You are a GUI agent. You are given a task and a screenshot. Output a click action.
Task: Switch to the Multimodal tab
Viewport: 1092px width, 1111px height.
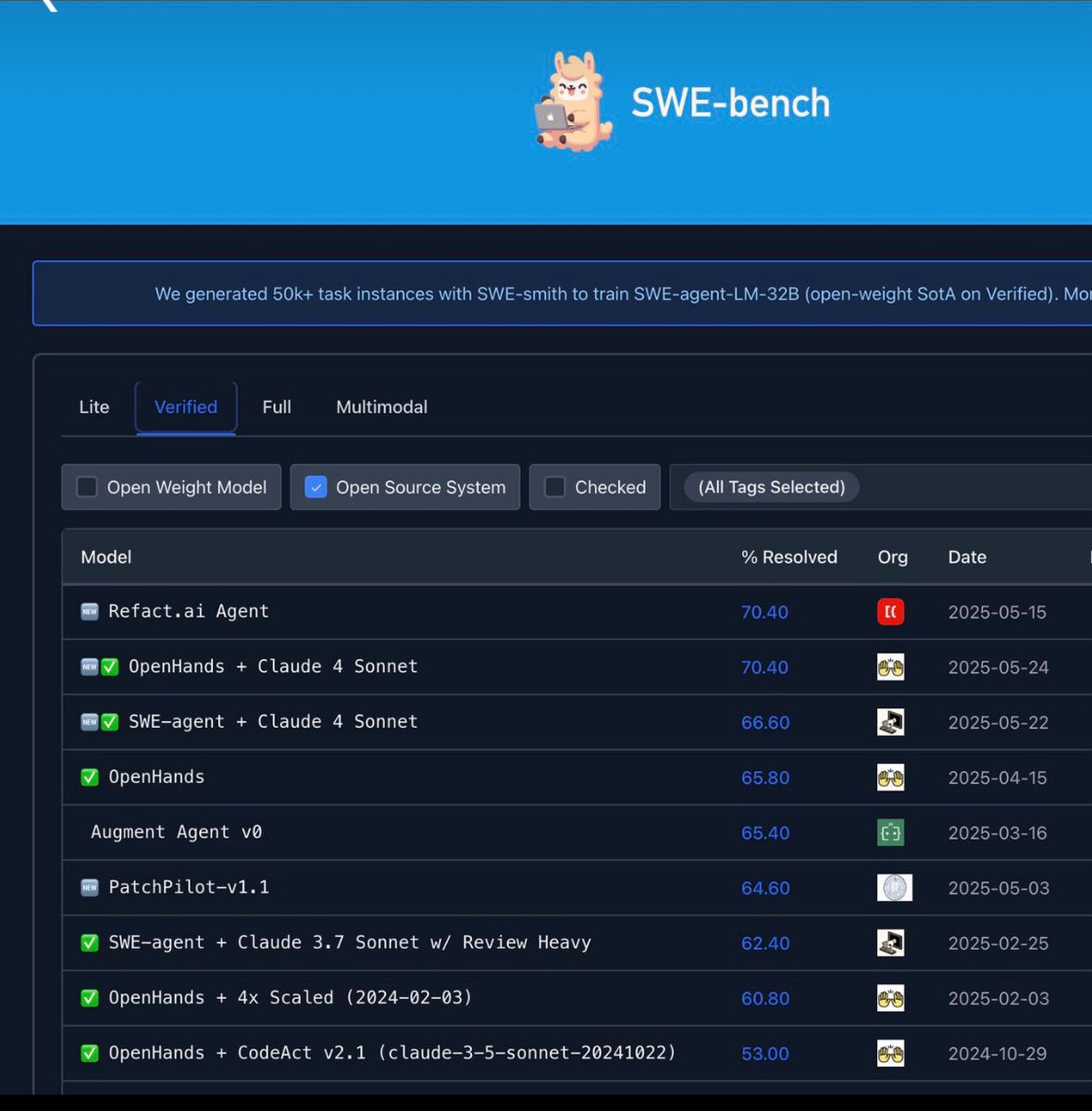click(x=381, y=407)
